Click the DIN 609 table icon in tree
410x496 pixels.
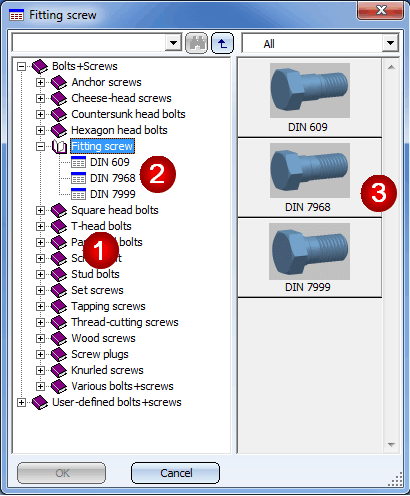78,162
